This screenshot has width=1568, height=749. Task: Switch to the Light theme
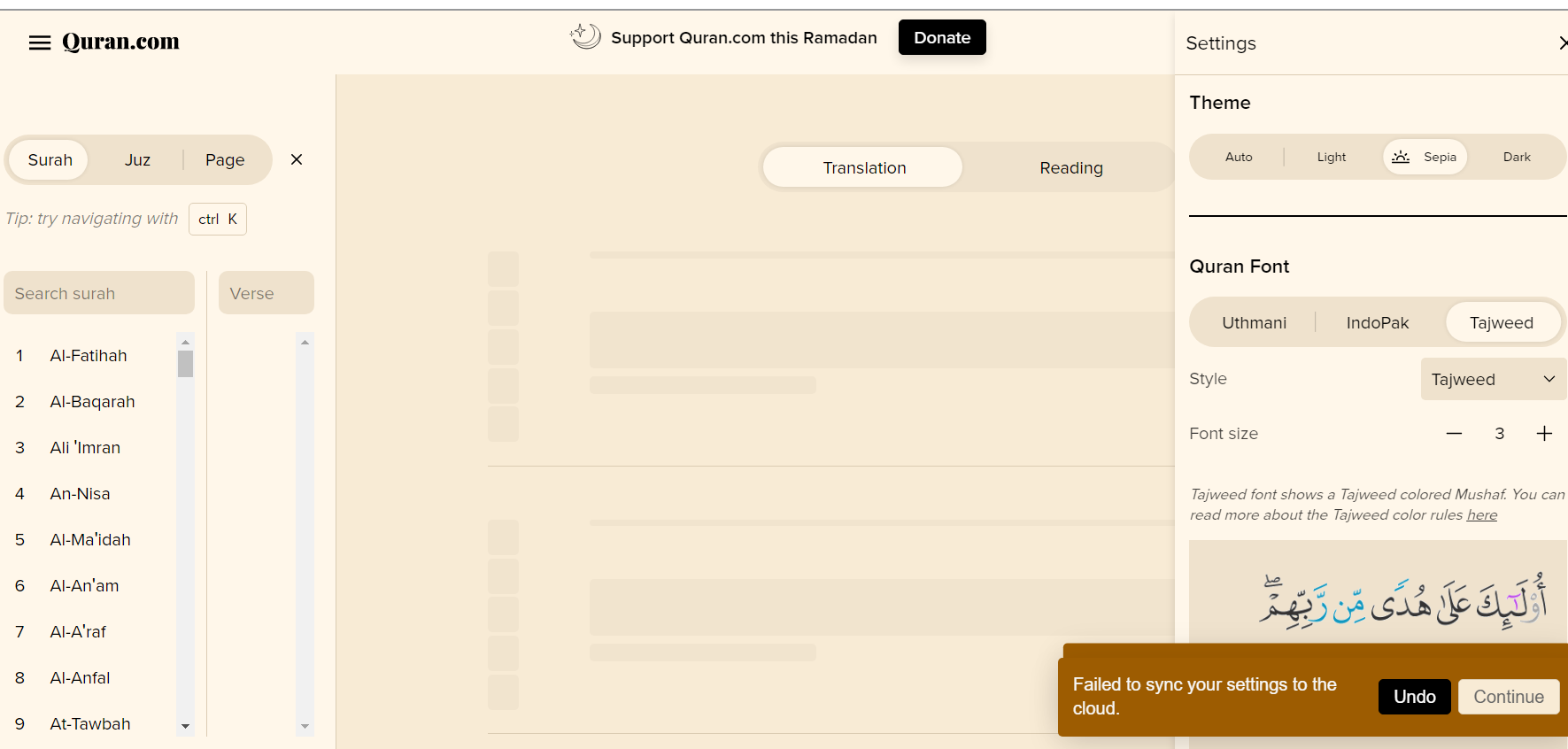point(1331,157)
